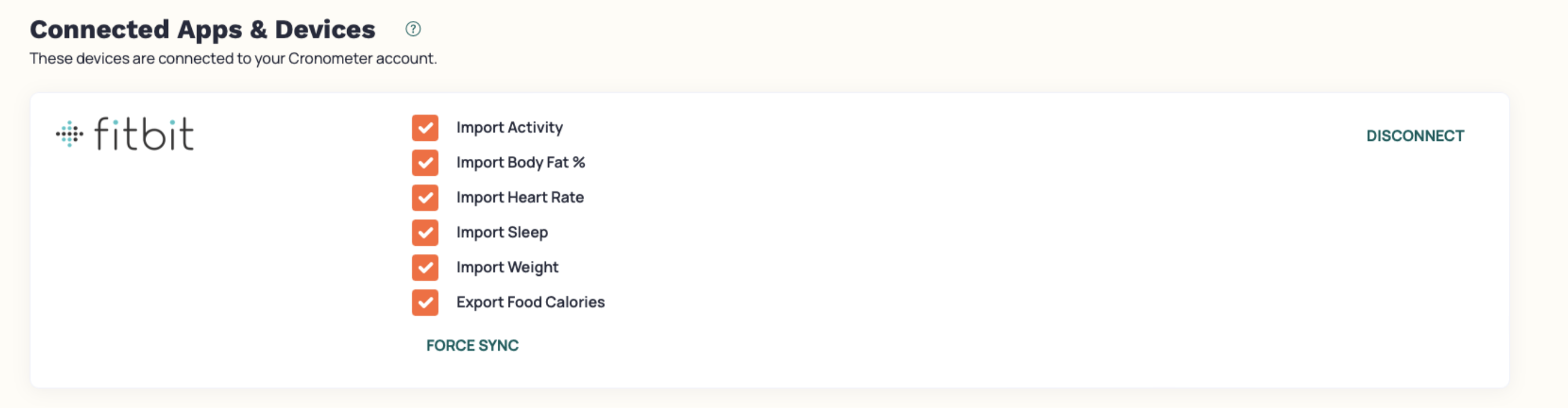Click the fitbit wordmark text
The width and height of the screenshot is (1568, 408).
[x=144, y=134]
